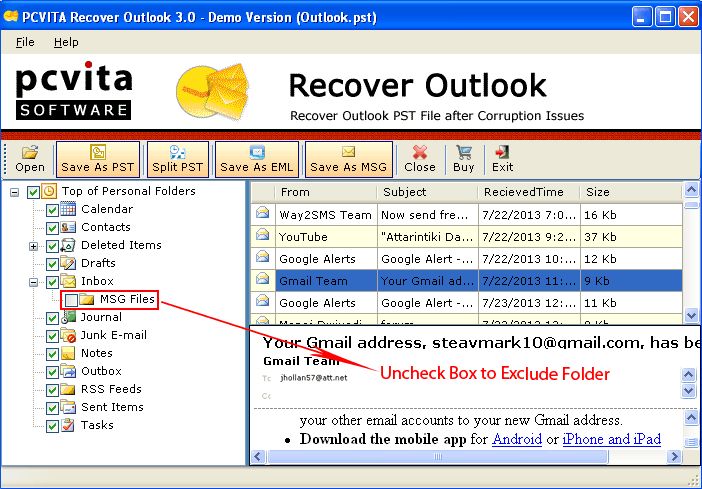
Task: Uncheck the Calendar checkbox
Action: 52,210
